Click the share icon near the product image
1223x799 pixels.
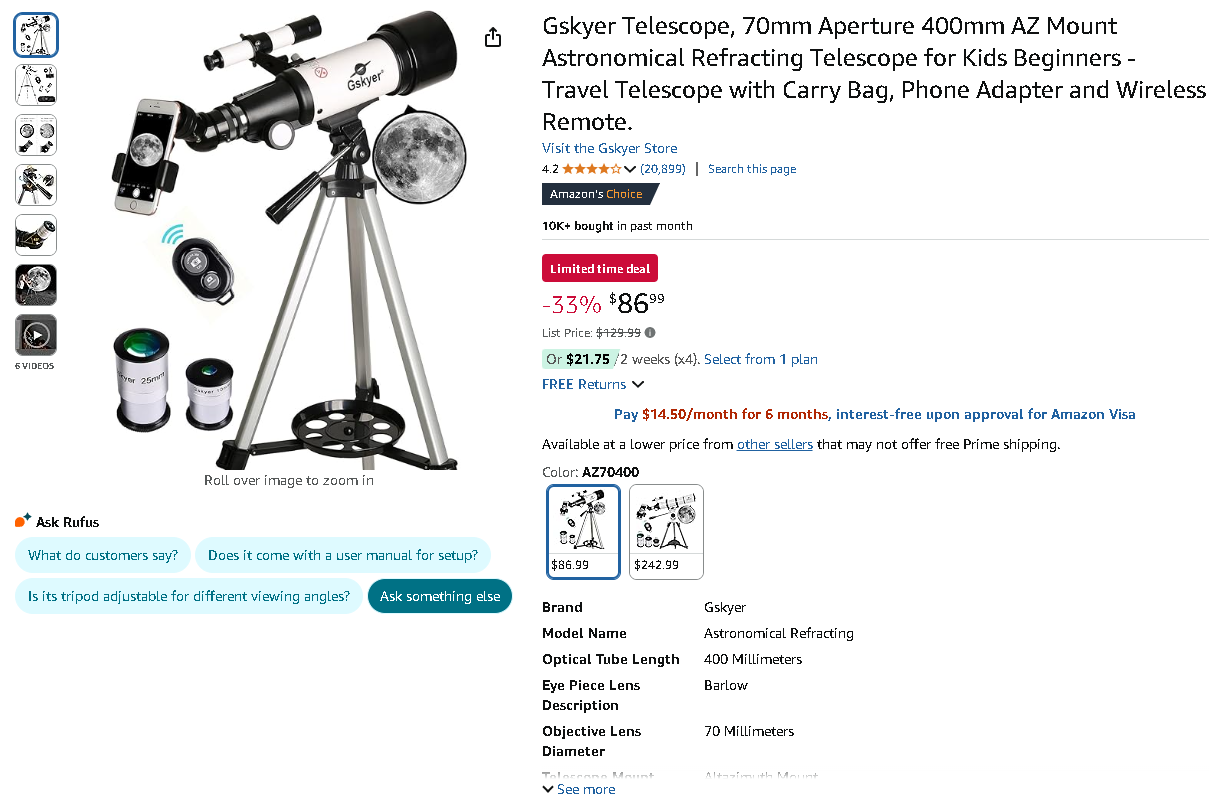click(x=492, y=36)
